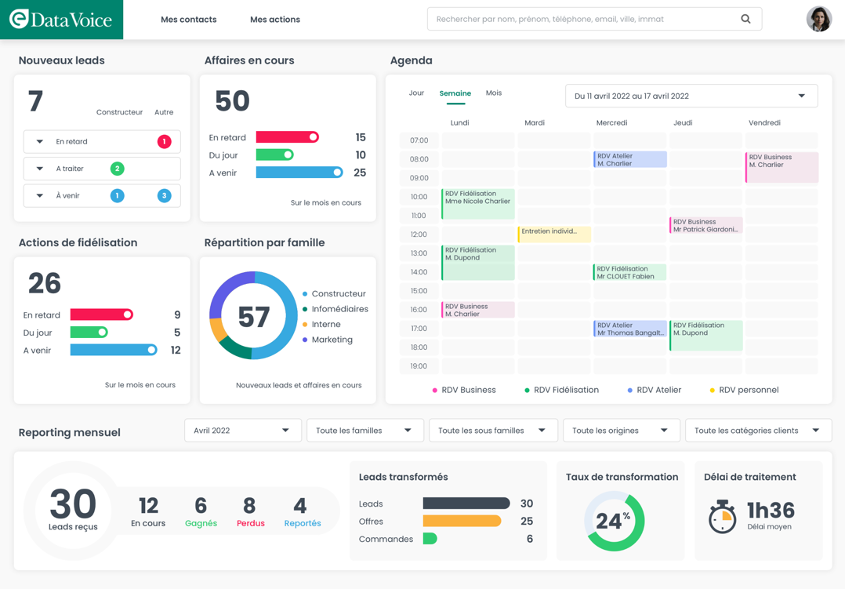Click the red En retard badge showing 1
This screenshot has height=590, width=846.
(164, 142)
